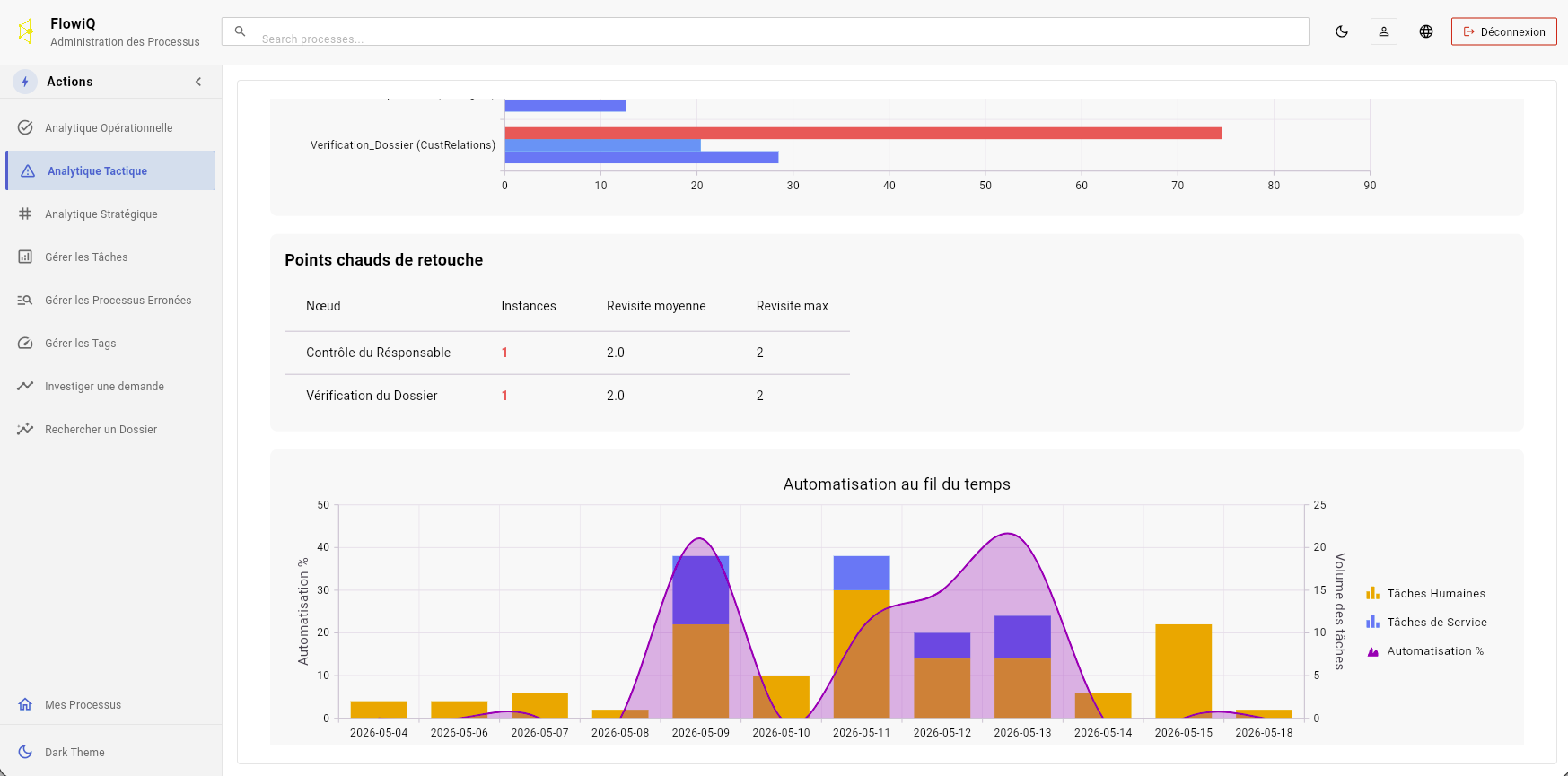Click the Analytique Stratégique hash icon
Screen dimensions: 1568x776
tap(25, 214)
